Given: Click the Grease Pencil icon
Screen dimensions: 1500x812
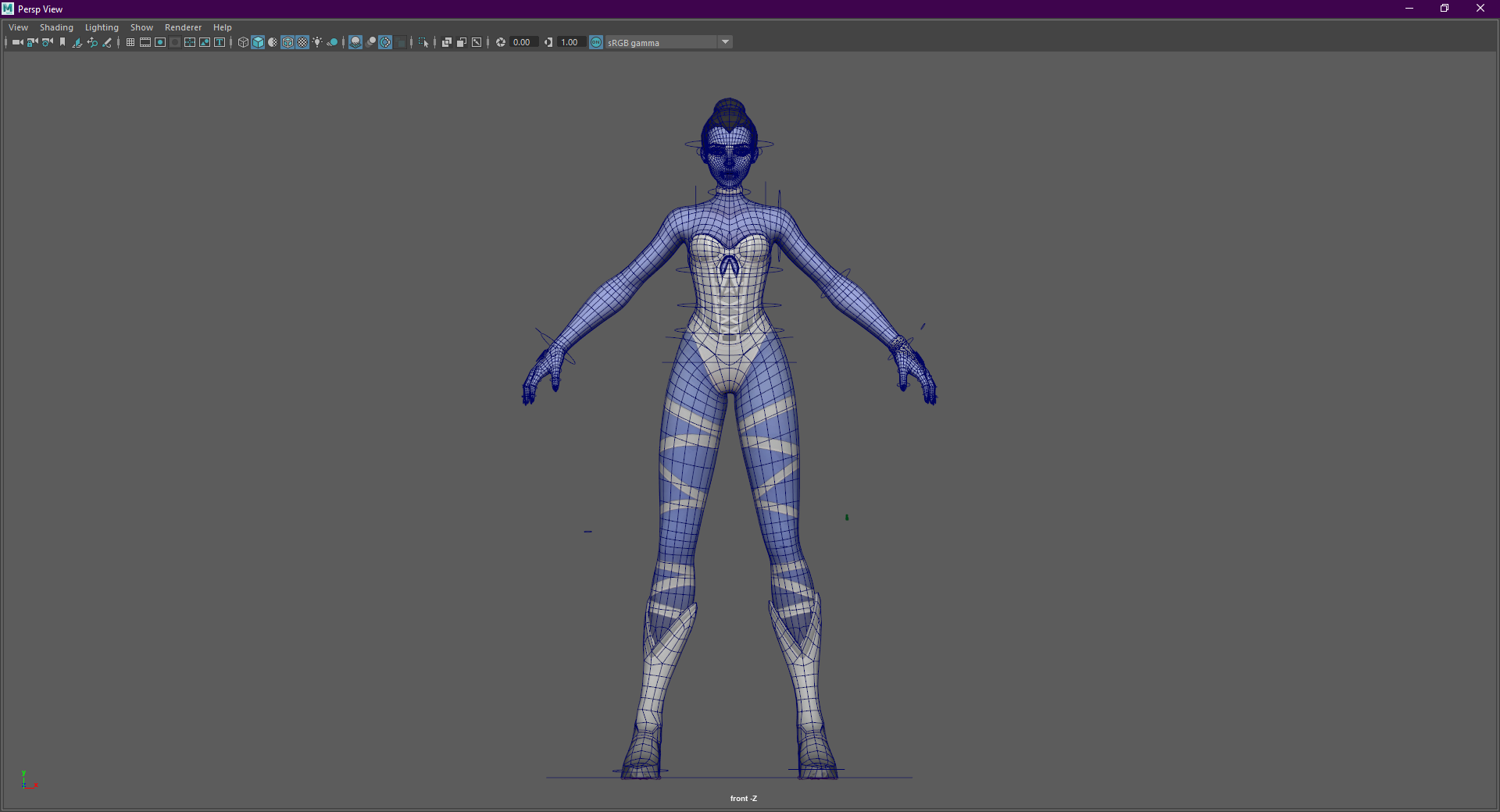Looking at the screenshot, I should click(107, 42).
